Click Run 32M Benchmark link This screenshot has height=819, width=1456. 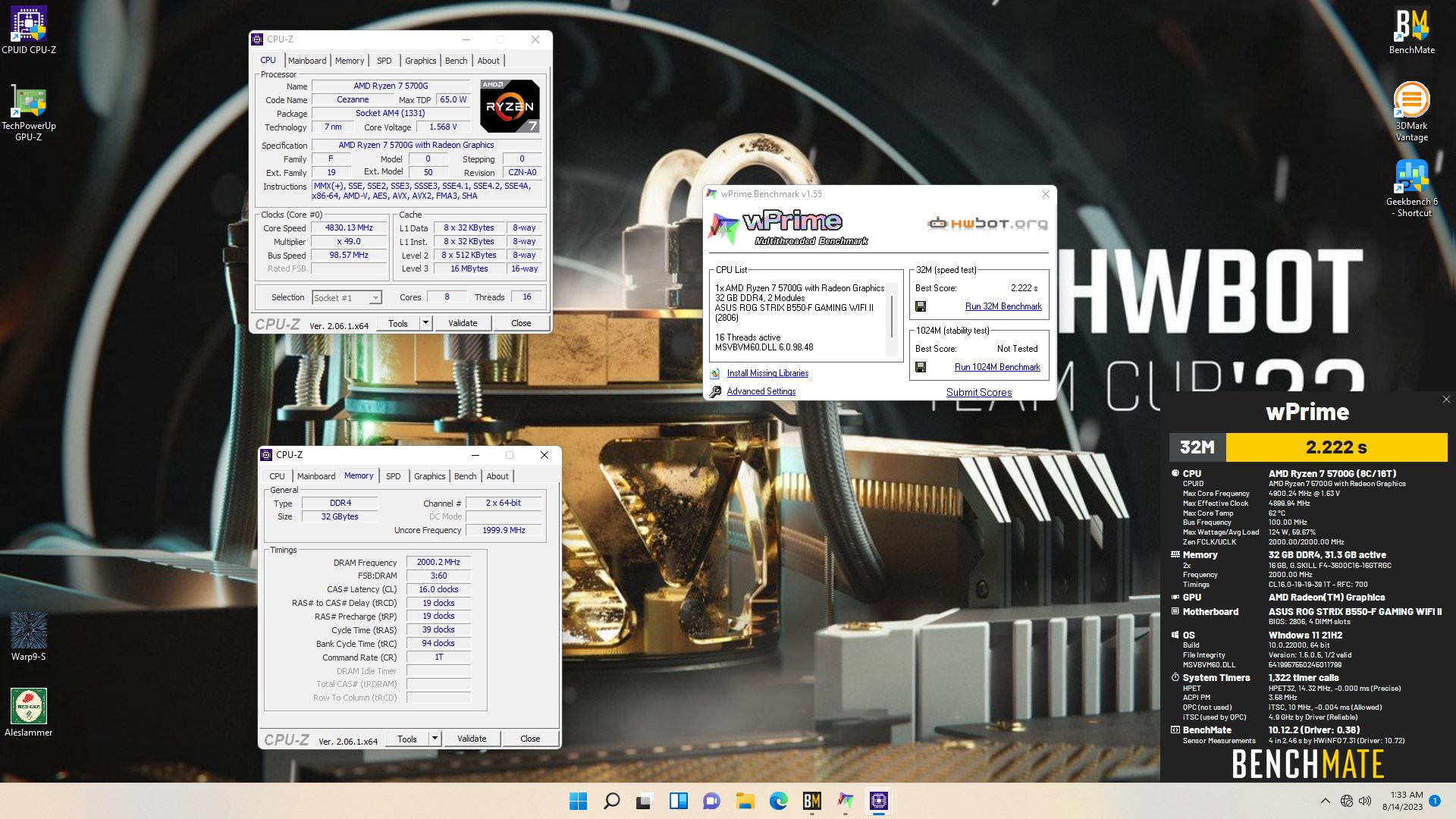click(x=1003, y=306)
